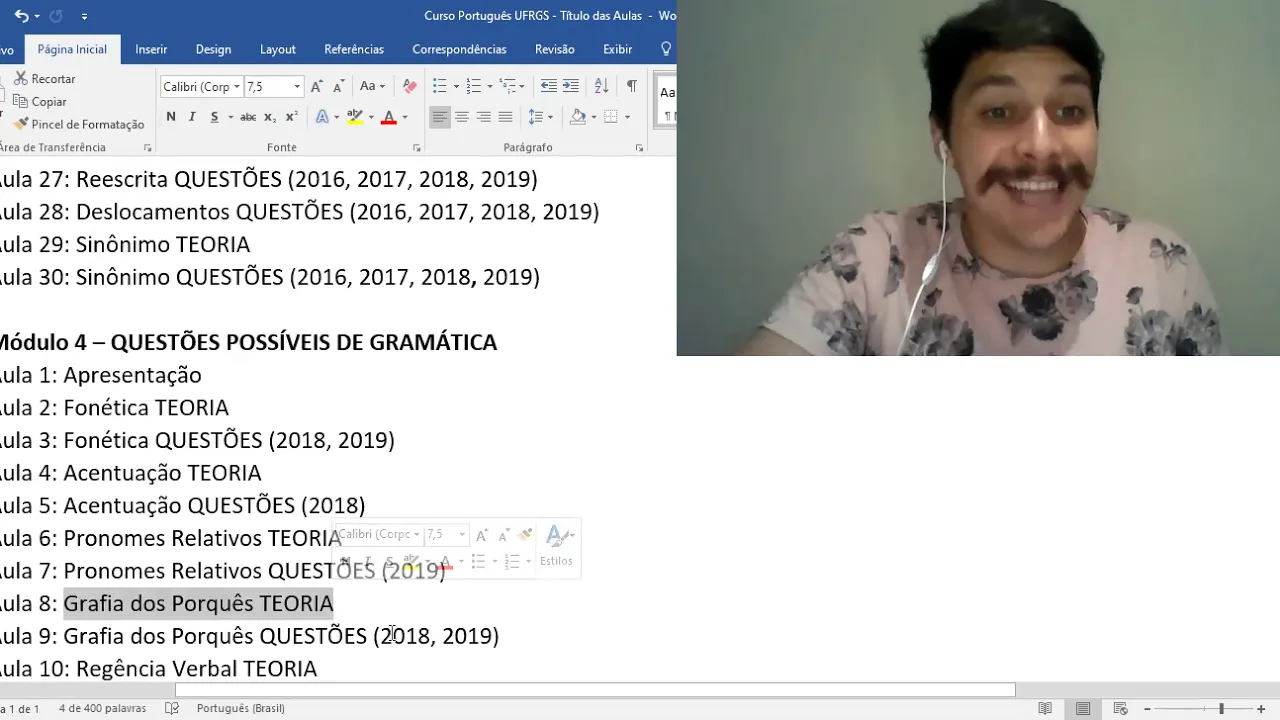Click the zoom slider handle
This screenshot has width=1280, height=720.
pos(1221,708)
